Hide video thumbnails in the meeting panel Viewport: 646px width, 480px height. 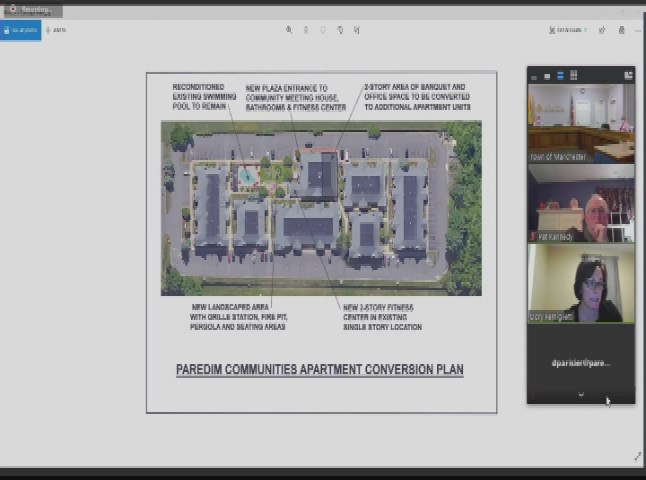534,77
